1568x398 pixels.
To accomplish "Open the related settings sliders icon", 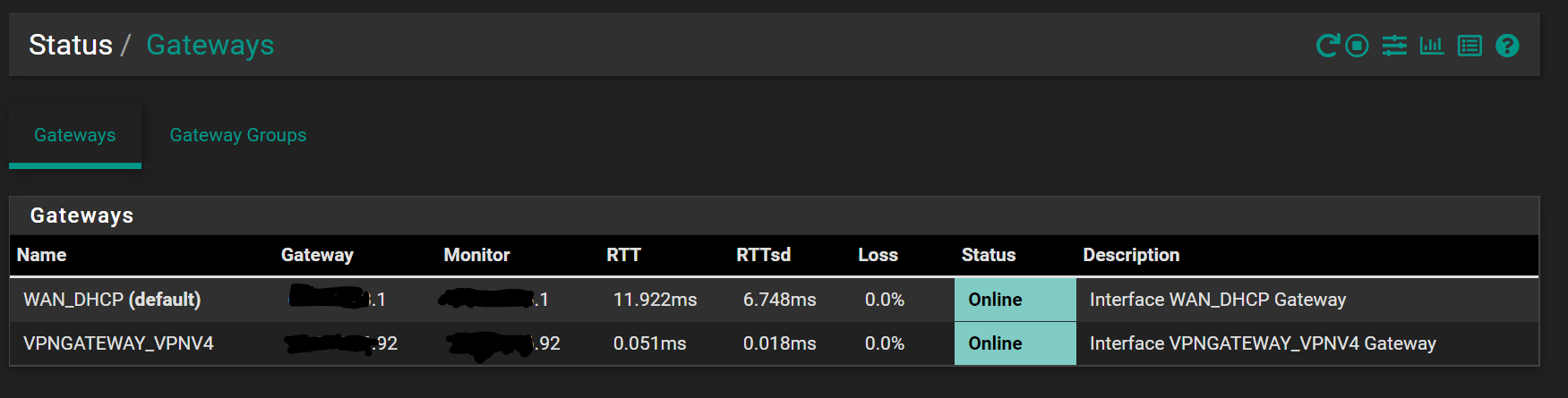I will pos(1394,46).
